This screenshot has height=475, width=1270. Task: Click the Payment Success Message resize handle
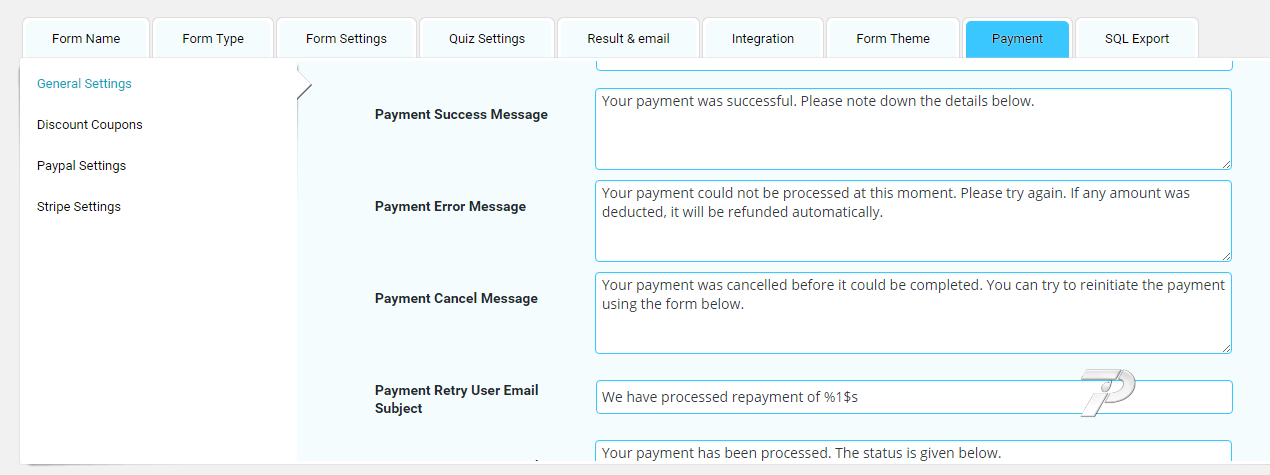(x=1225, y=163)
